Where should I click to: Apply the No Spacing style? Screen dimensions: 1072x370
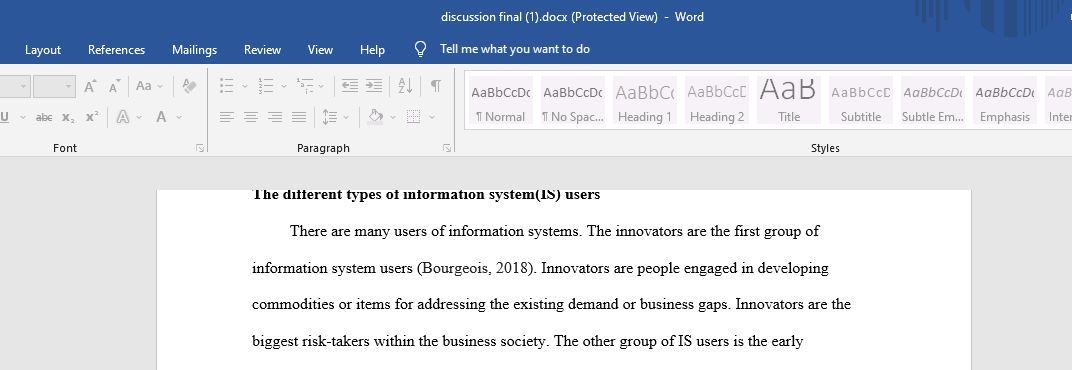(572, 101)
